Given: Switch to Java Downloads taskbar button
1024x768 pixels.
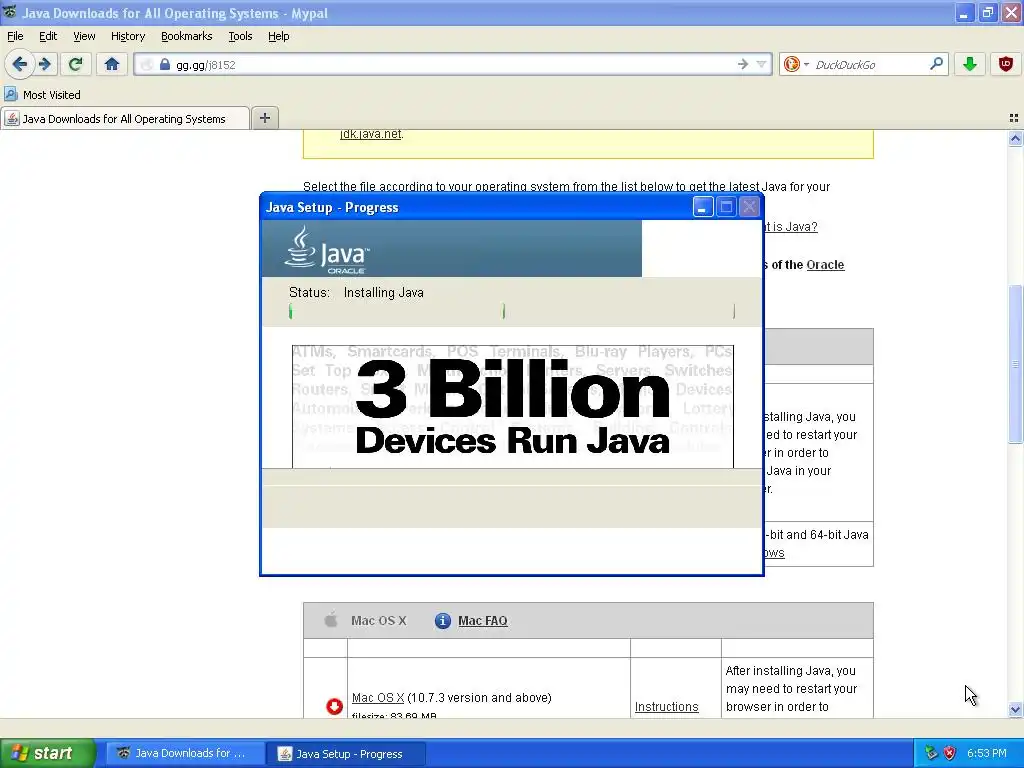Looking at the screenshot, I should (185, 754).
